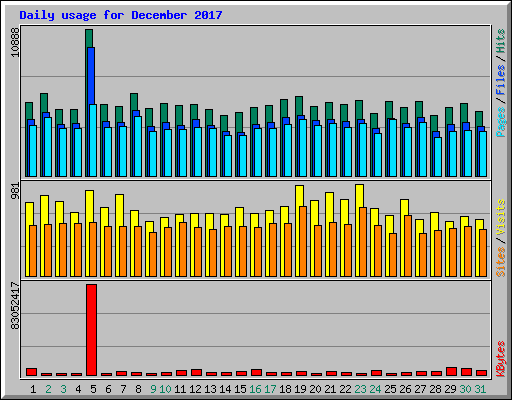Click the Hits legend label
Image resolution: width=512 pixels, height=400 pixels.
click(x=501, y=41)
